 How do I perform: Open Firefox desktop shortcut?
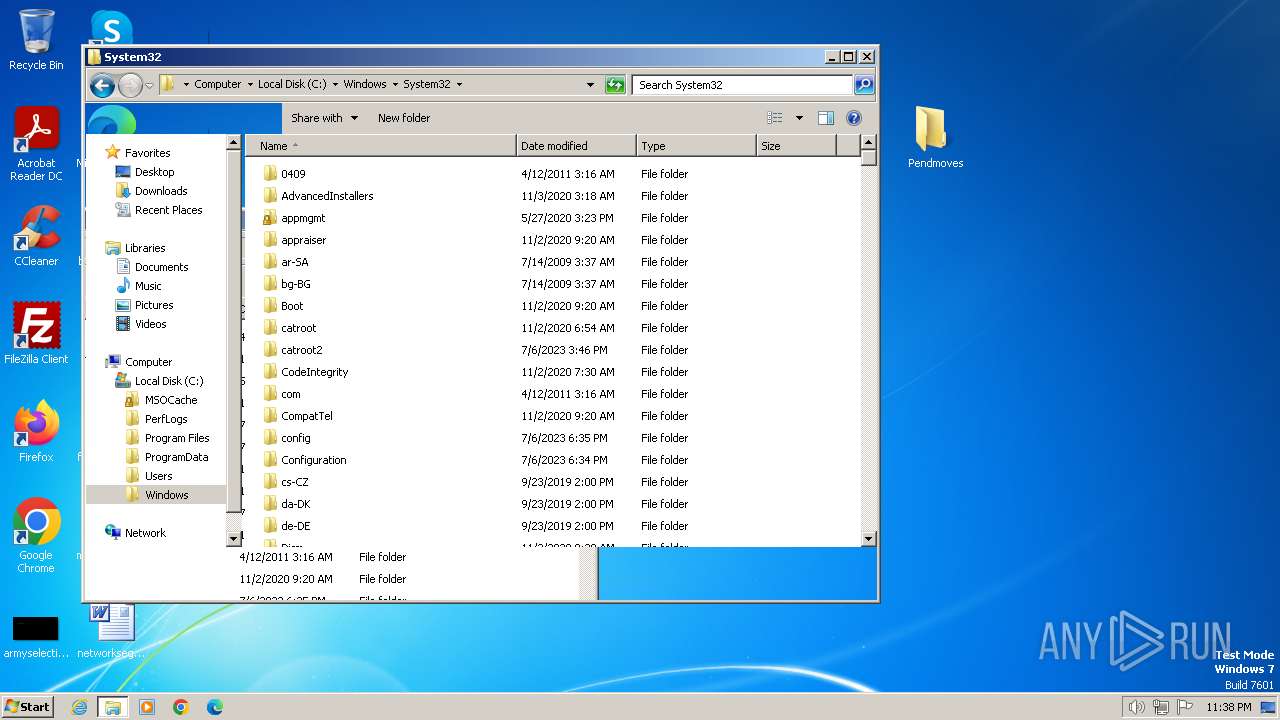(x=36, y=432)
